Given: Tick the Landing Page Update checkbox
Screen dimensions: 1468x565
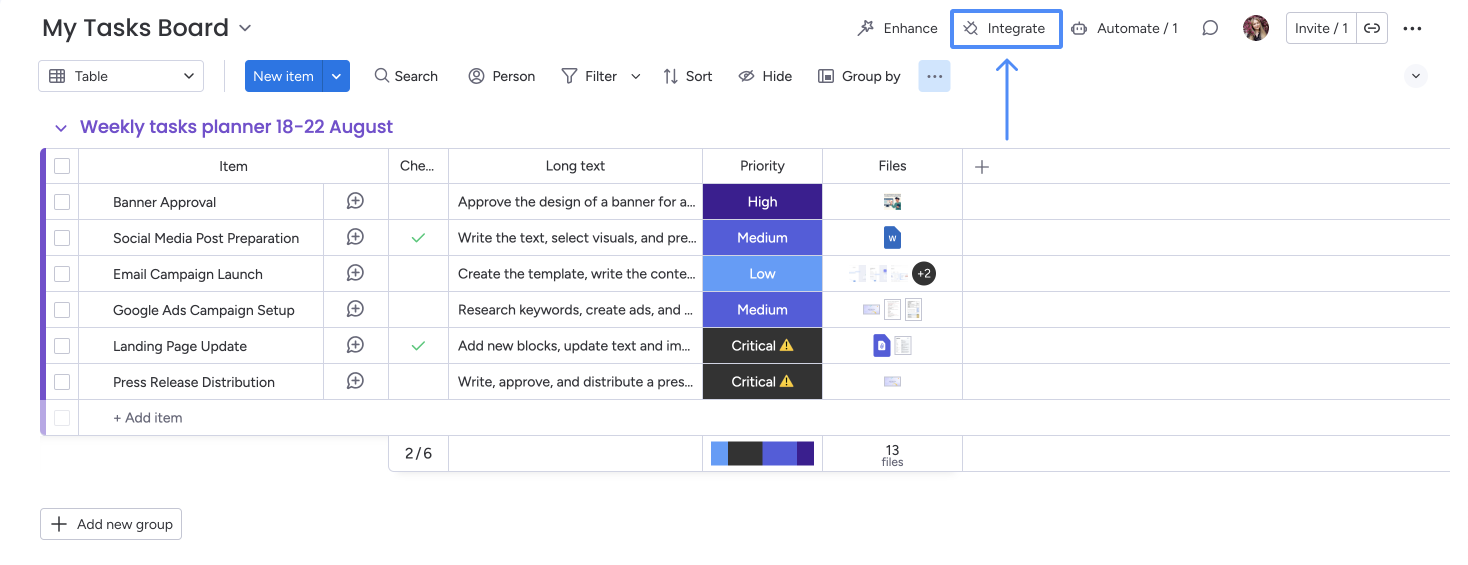Looking at the screenshot, I should [62, 346].
